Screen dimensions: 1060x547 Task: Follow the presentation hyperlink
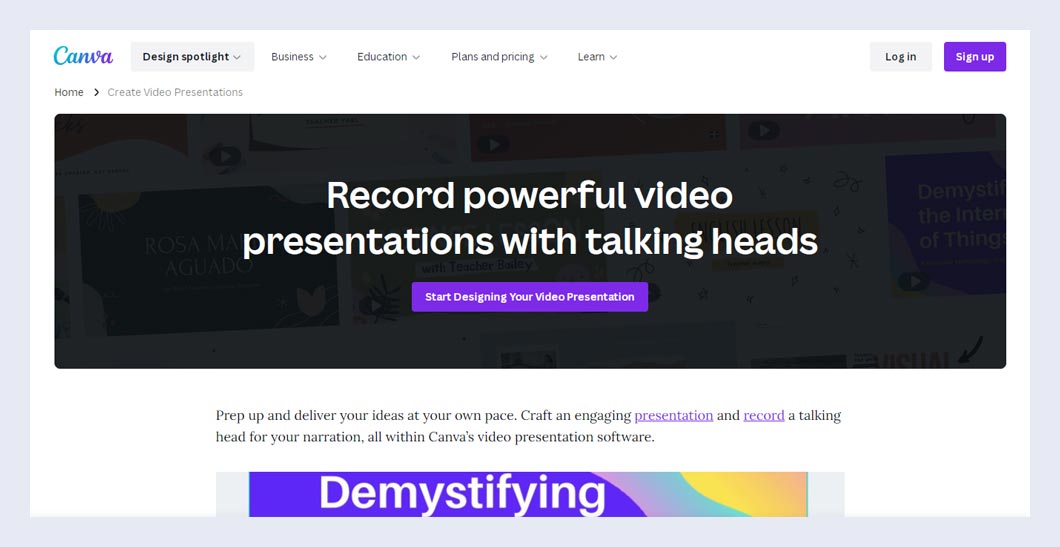point(673,415)
